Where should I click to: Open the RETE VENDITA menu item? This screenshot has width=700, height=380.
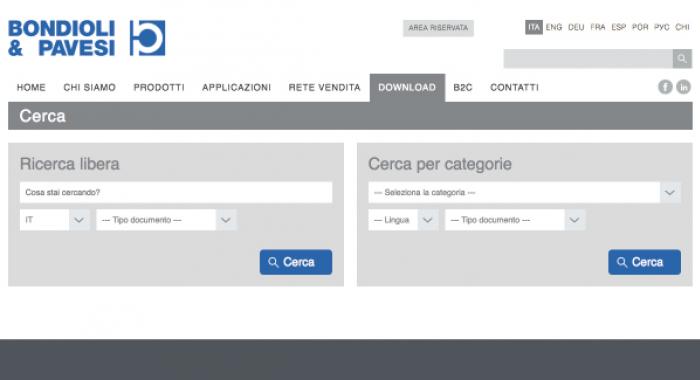325,88
